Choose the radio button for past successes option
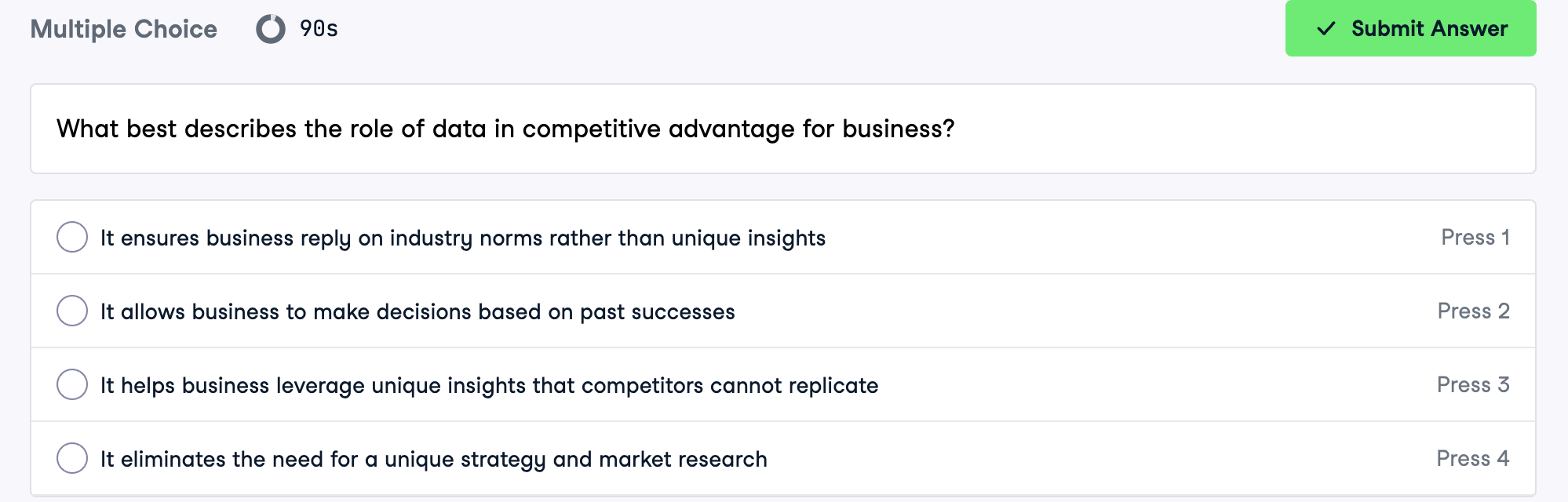 pyautogui.click(x=72, y=311)
